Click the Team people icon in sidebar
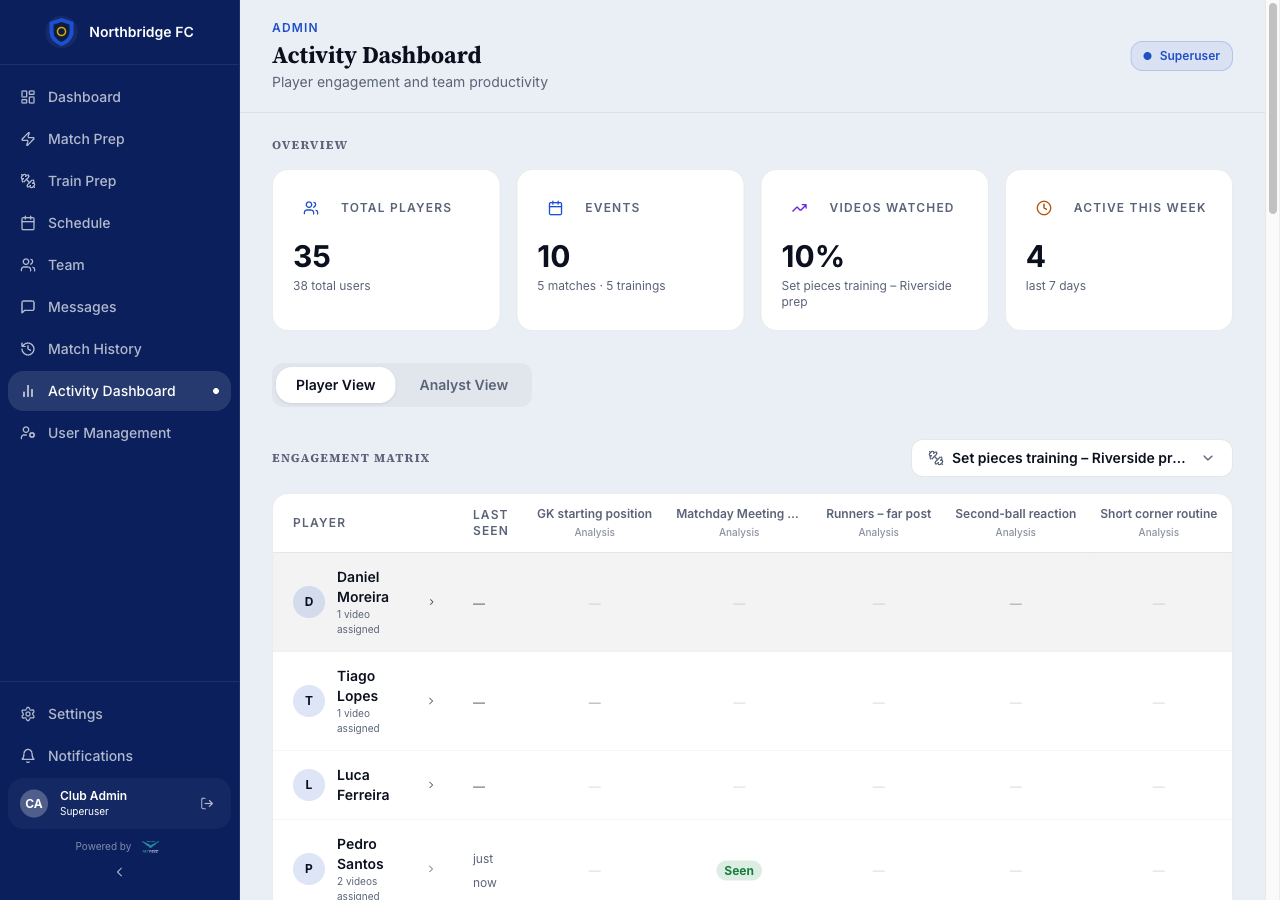Screen dimensions: 1280x900 pos(28,265)
